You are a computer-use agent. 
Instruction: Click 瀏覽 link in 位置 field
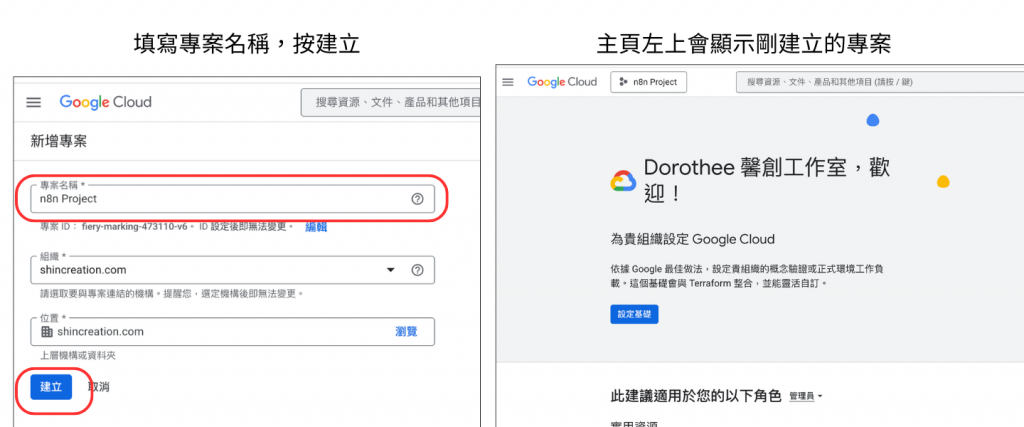406,332
